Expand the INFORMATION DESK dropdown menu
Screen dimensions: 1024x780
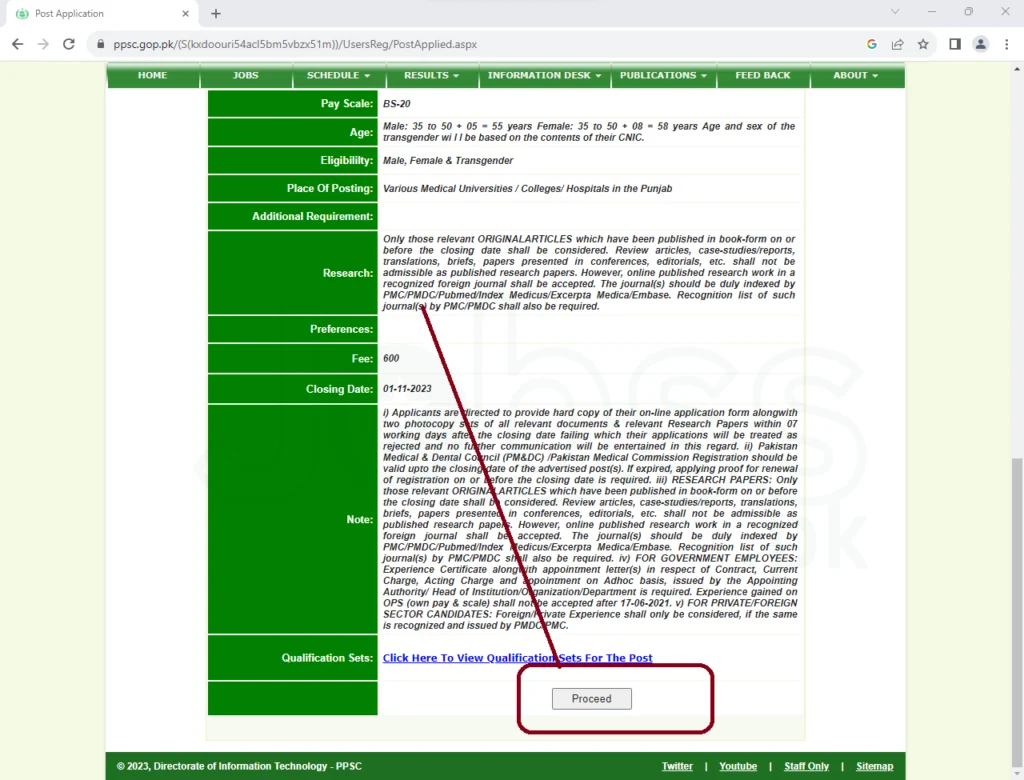[x=544, y=75]
